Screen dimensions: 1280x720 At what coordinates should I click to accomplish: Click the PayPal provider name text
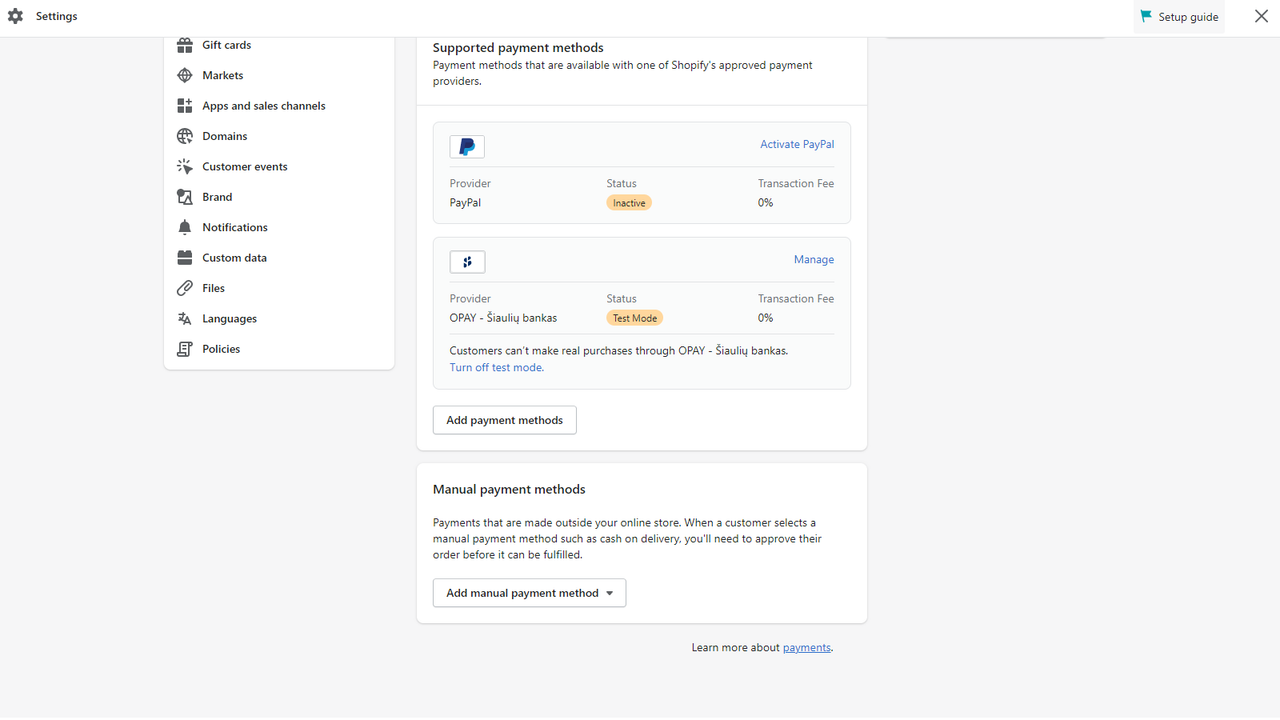(x=465, y=203)
